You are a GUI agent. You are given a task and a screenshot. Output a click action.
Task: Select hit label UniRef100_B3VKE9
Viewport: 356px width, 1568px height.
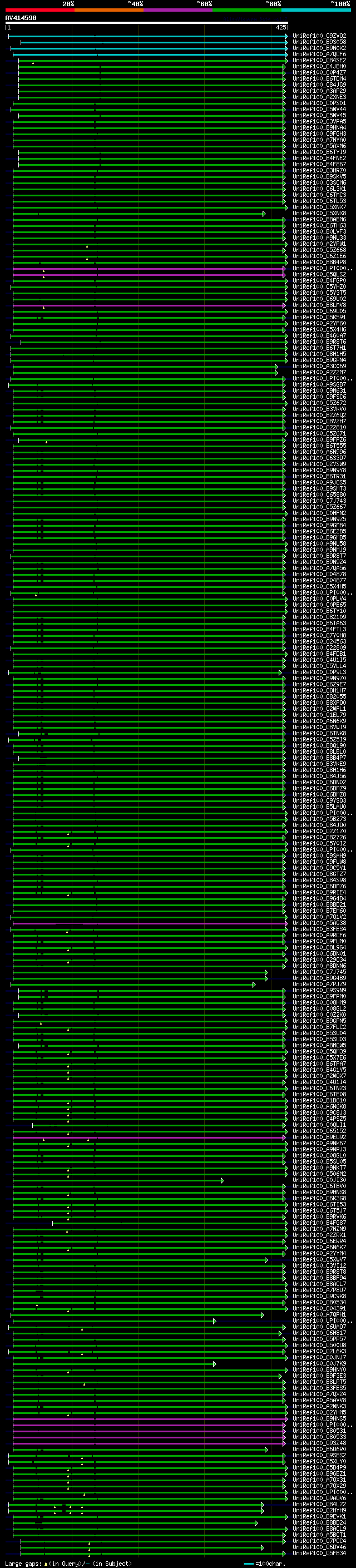(319, 764)
